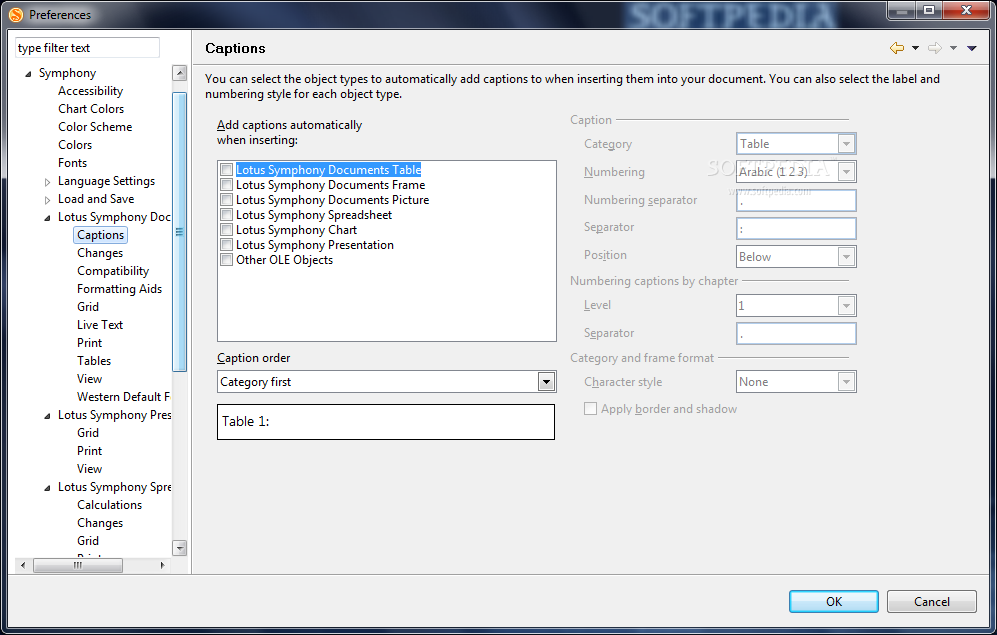Viewport: 997px width, 635px height.
Task: Click the Cancel button
Action: [932, 601]
